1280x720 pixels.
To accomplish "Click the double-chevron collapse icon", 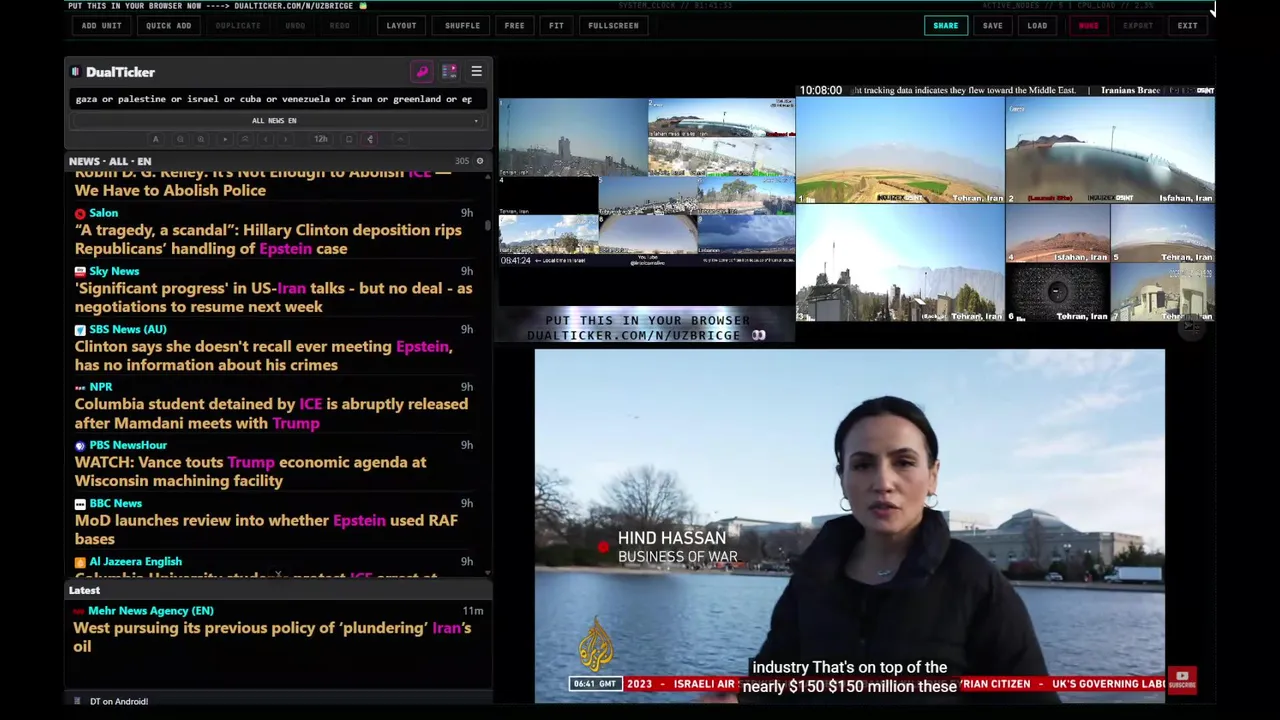I will (245, 139).
